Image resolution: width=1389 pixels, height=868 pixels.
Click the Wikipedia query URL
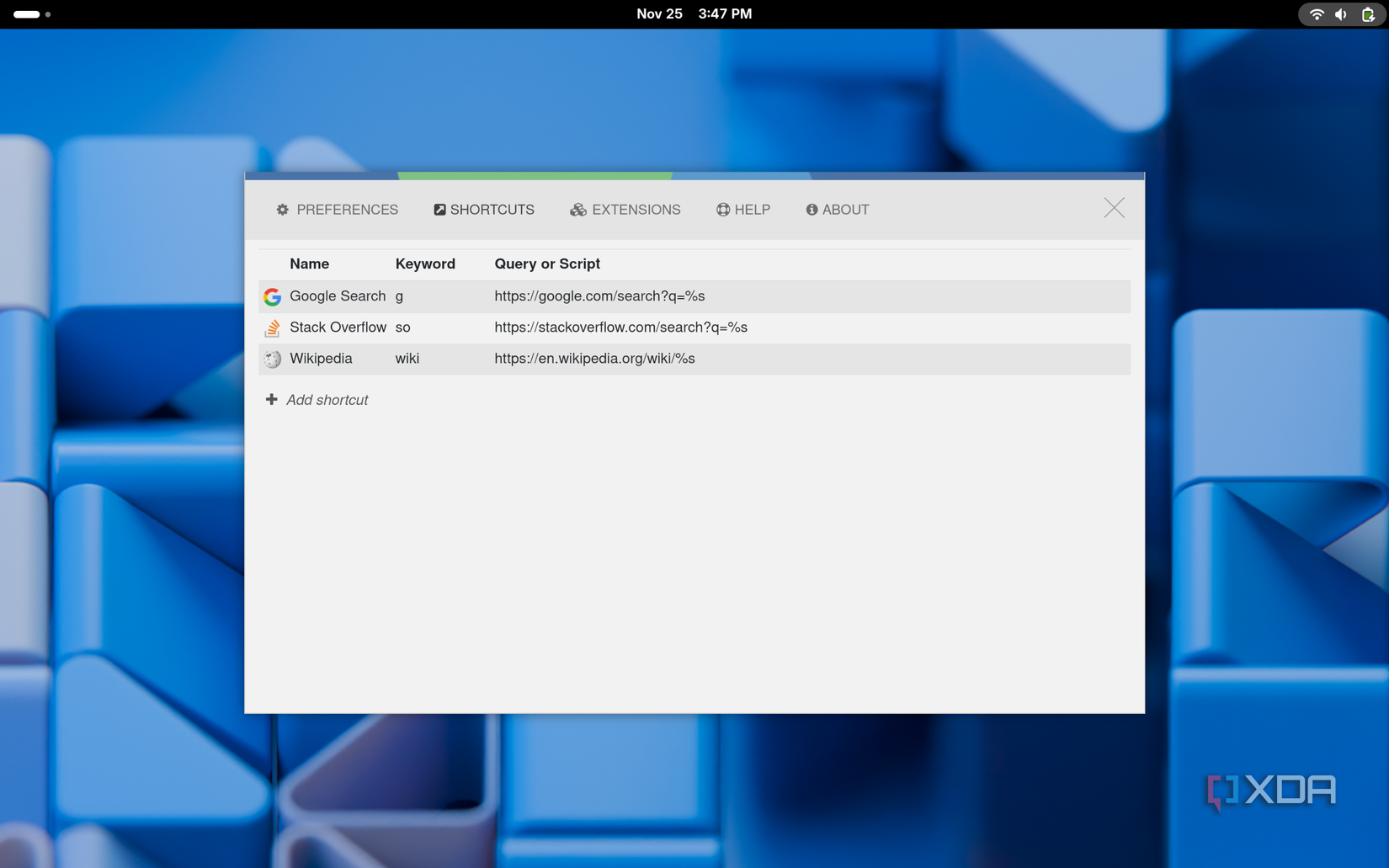pos(594,359)
